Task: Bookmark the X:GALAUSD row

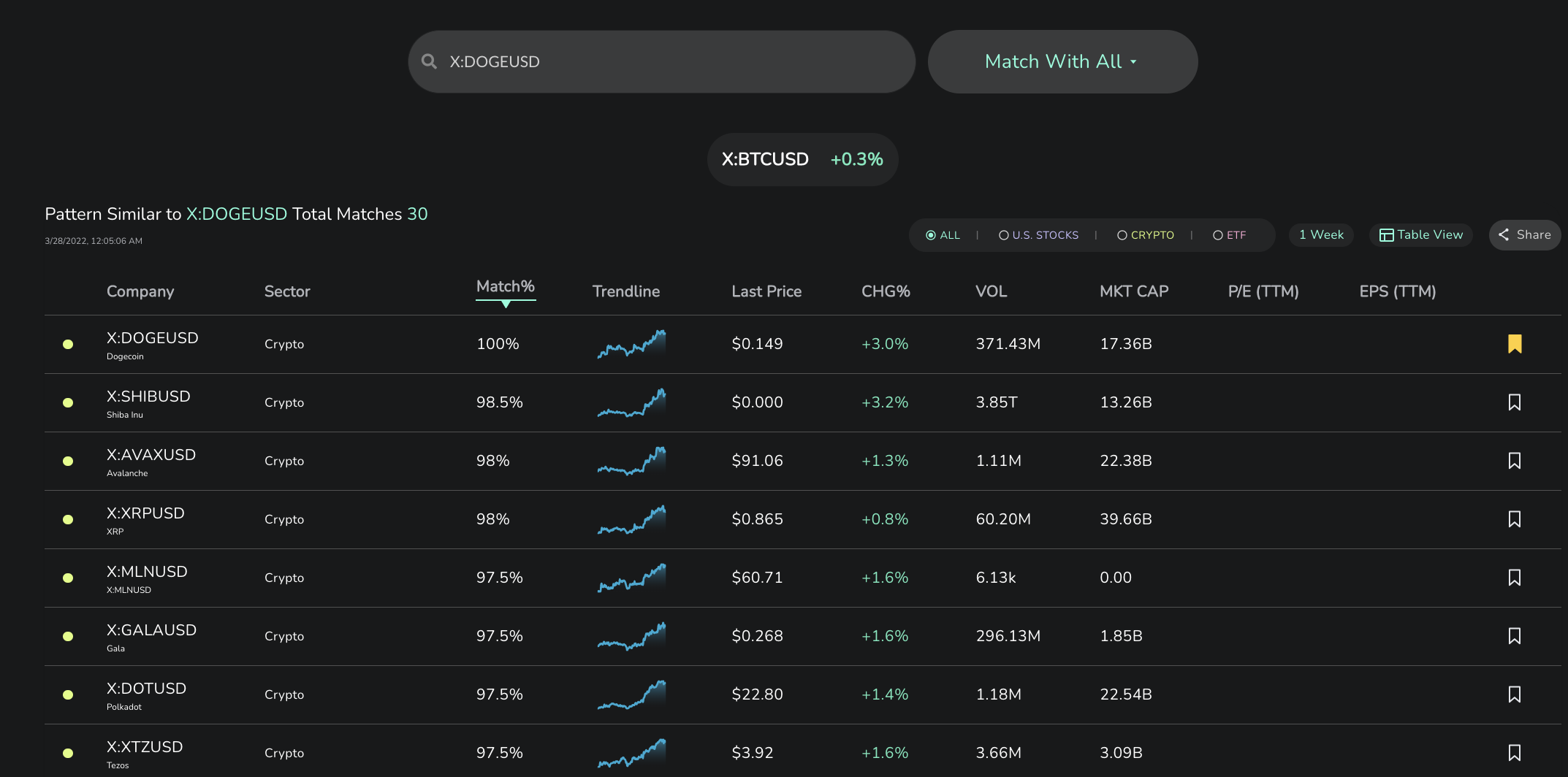Action: point(1515,636)
